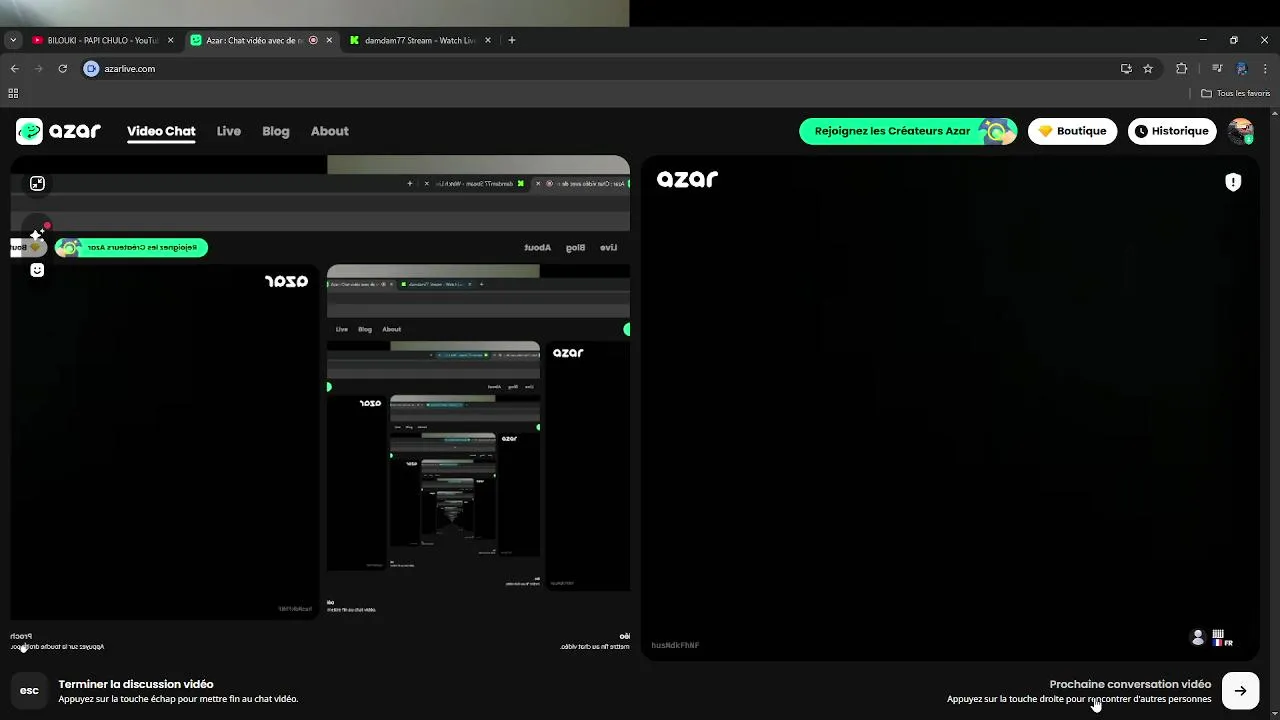This screenshot has width=1280, height=720.
Task: Open the Chrome profile avatar
Action: pyautogui.click(x=1242, y=69)
